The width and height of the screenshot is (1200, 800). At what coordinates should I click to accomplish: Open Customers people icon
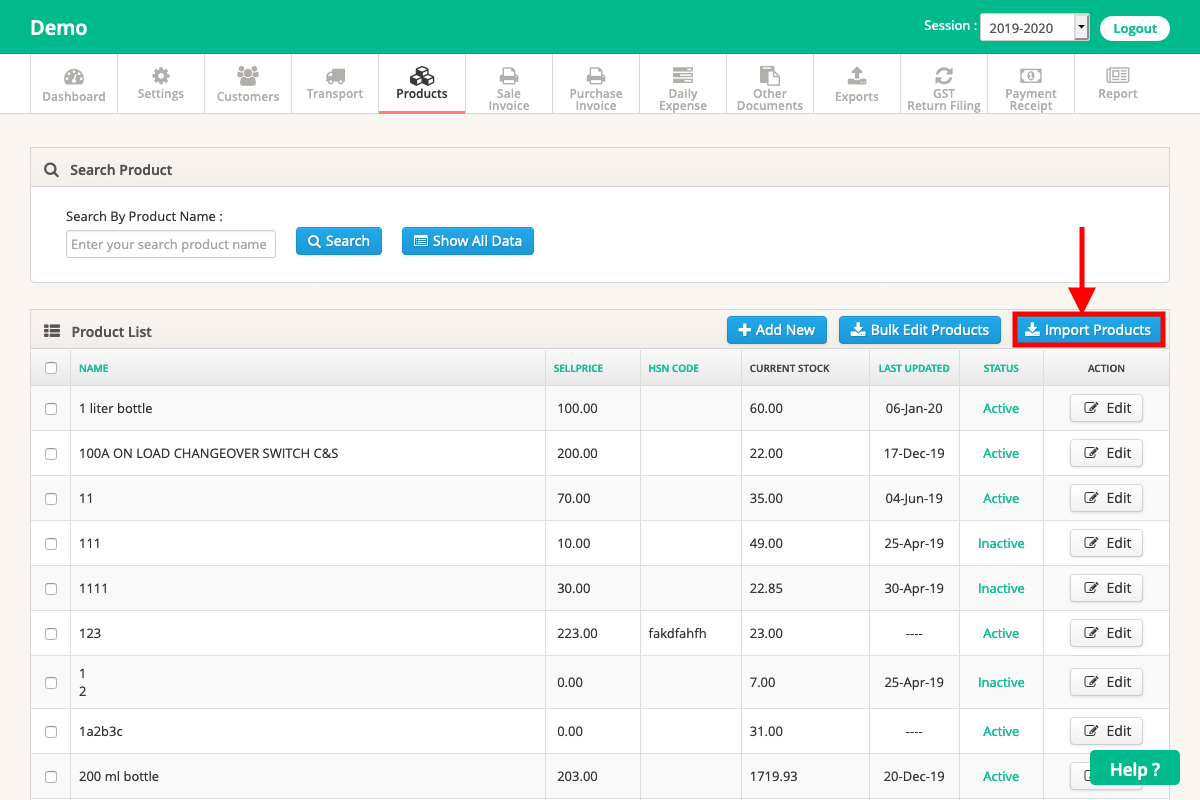(x=248, y=75)
